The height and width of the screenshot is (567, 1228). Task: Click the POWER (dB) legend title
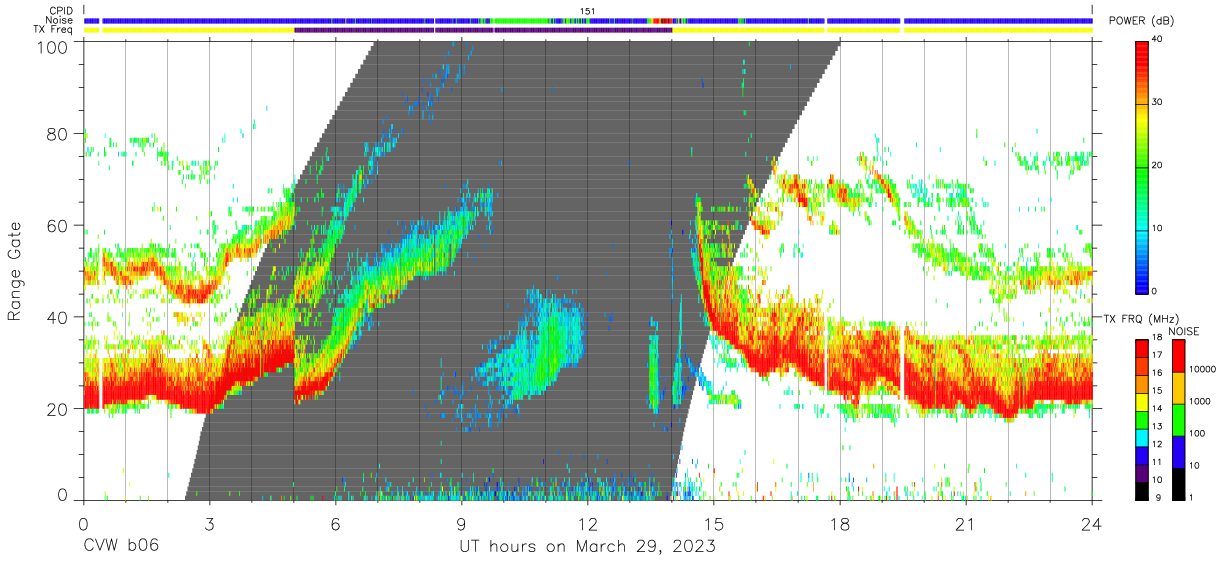point(1139,22)
